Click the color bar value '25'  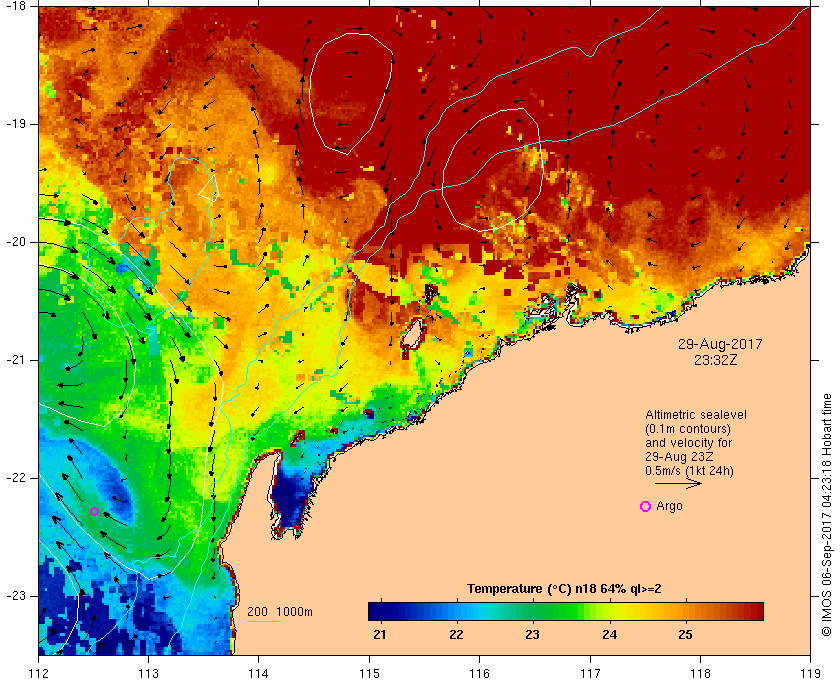[685, 635]
